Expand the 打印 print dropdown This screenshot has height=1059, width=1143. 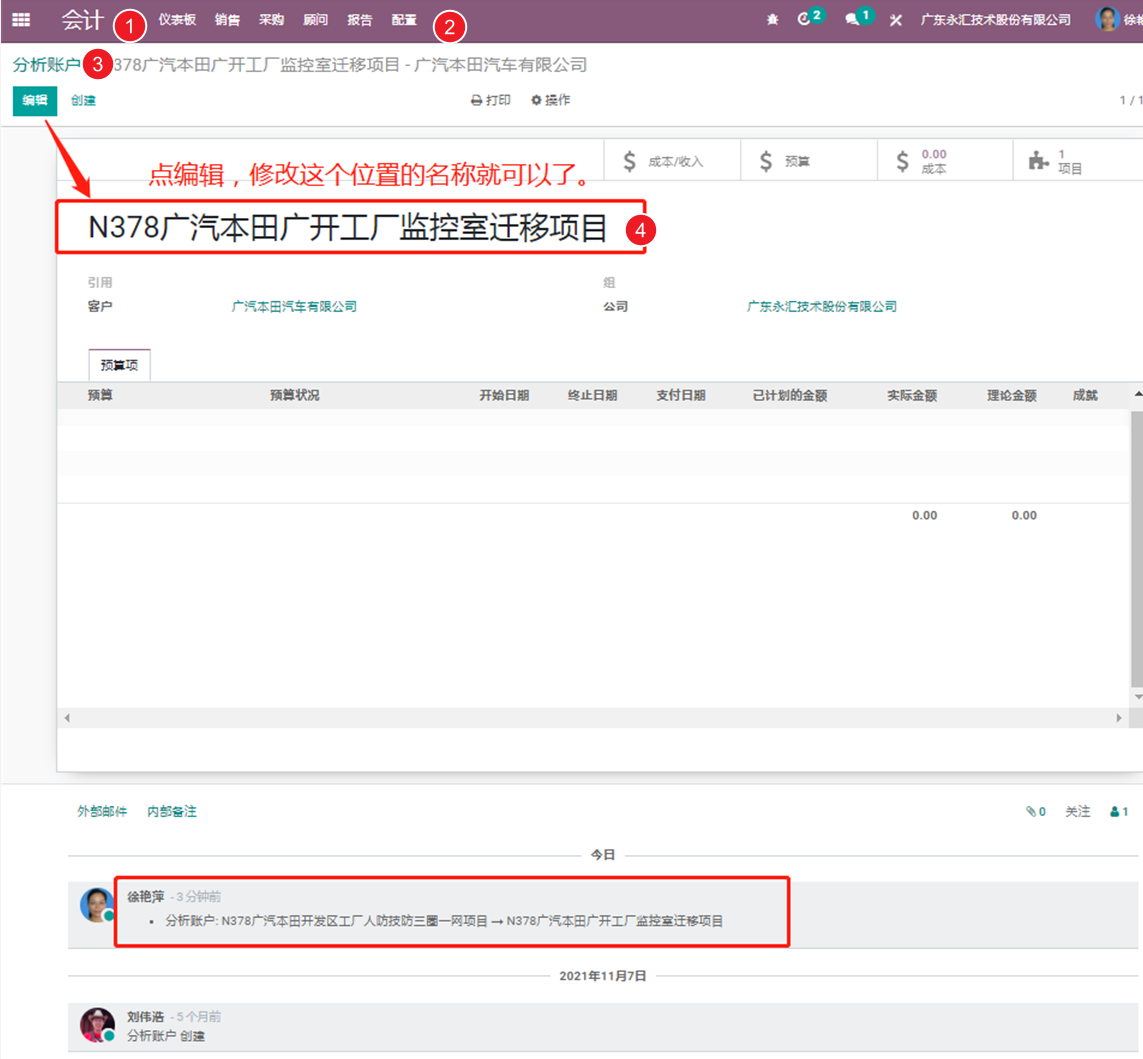491,100
